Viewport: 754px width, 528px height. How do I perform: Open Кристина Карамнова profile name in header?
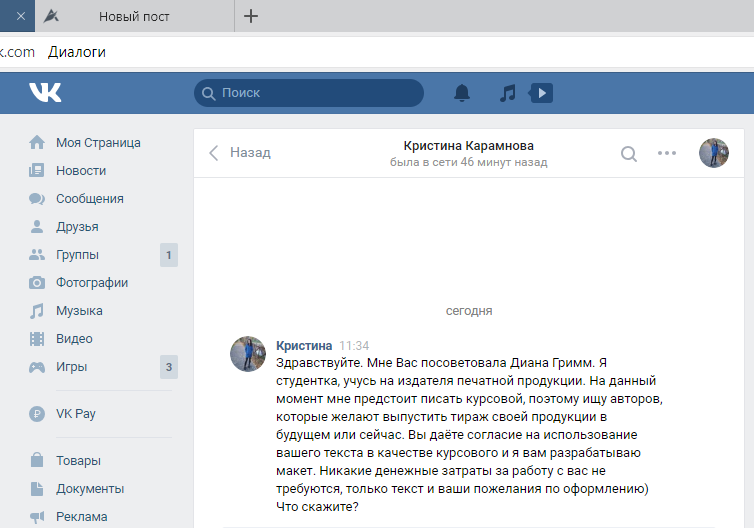(x=468, y=145)
